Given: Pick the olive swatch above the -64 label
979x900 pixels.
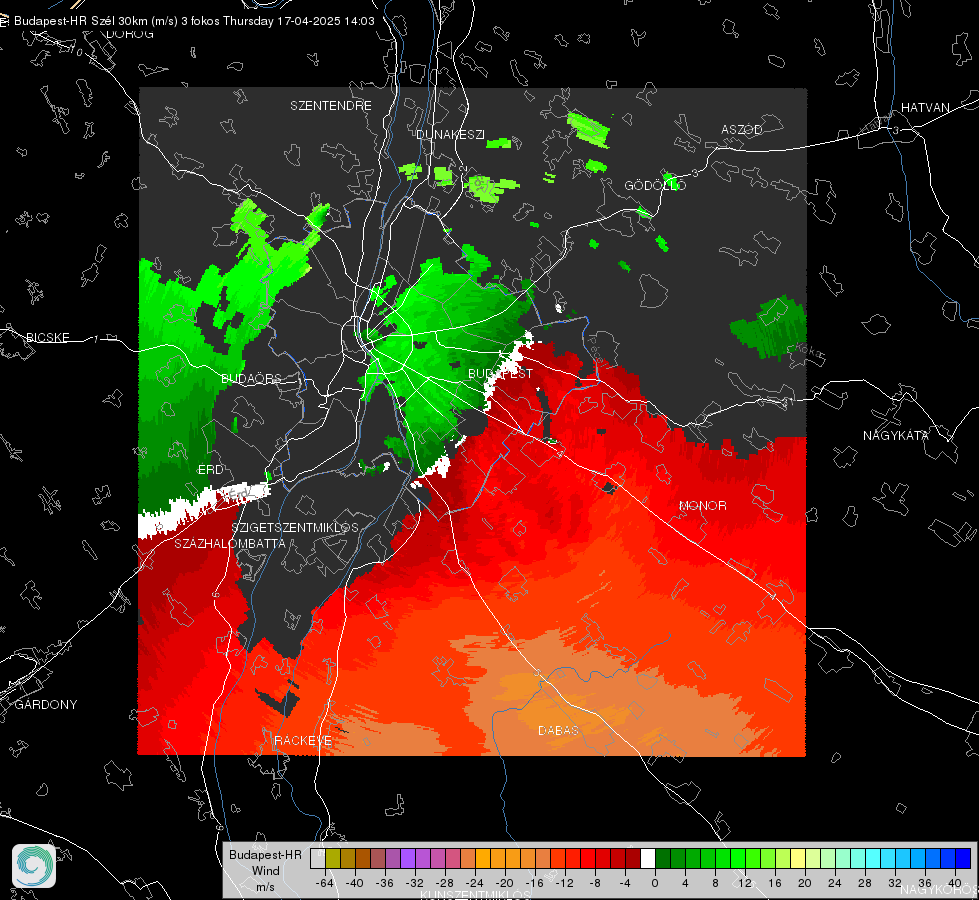Looking at the screenshot, I should [333, 859].
